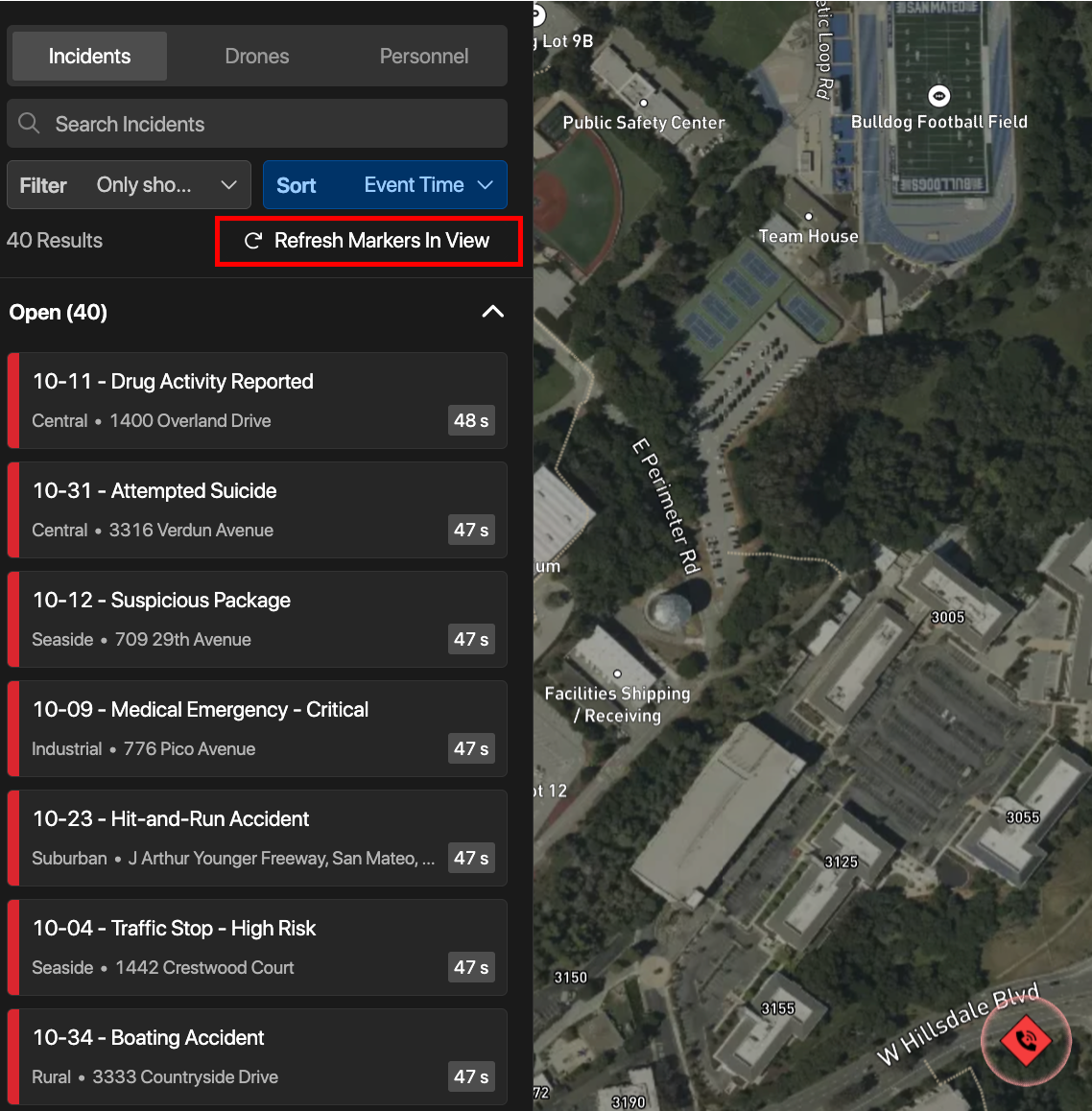This screenshot has width=1092, height=1111.
Task: Switch to the Personnel tab
Action: coord(423,57)
